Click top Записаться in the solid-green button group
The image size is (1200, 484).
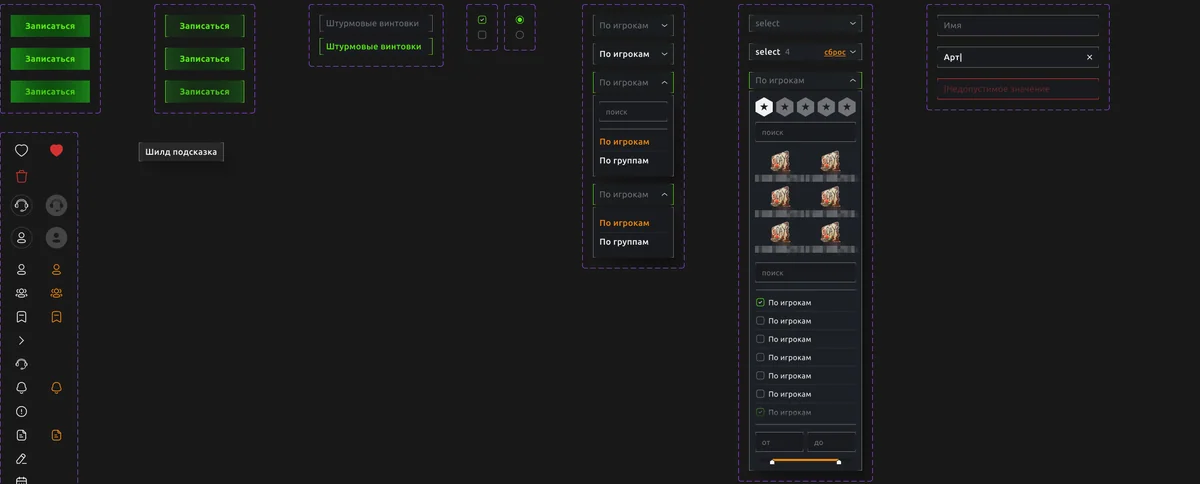[x=50, y=26]
